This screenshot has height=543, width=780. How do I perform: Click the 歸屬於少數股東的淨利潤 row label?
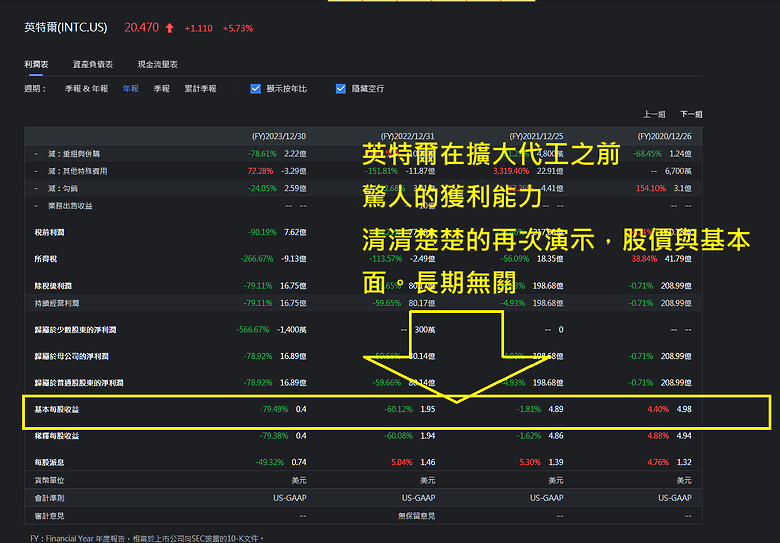tap(75, 330)
